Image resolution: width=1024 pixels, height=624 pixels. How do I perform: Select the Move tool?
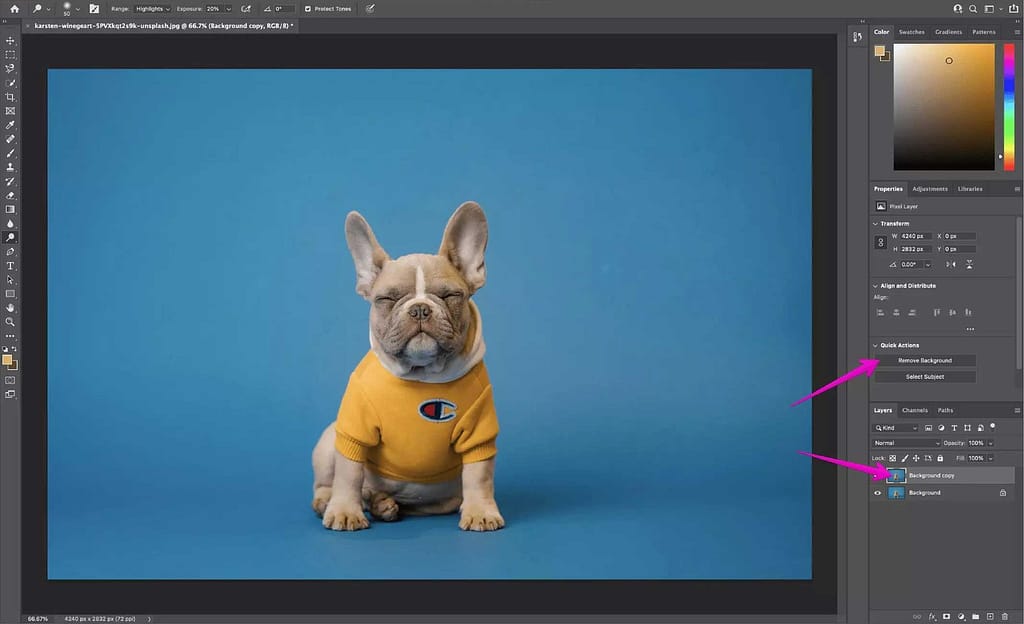(11, 40)
